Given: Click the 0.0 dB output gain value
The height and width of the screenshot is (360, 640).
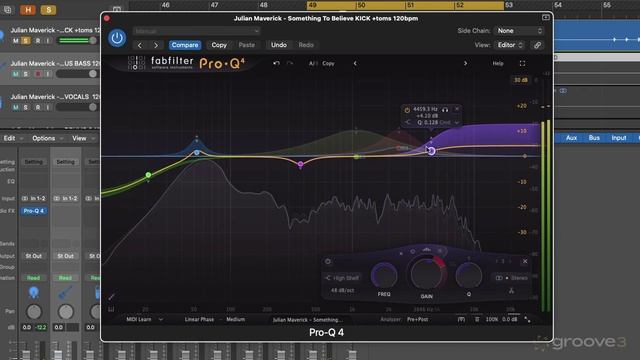Looking at the screenshot, I should pyautogui.click(x=510, y=320).
